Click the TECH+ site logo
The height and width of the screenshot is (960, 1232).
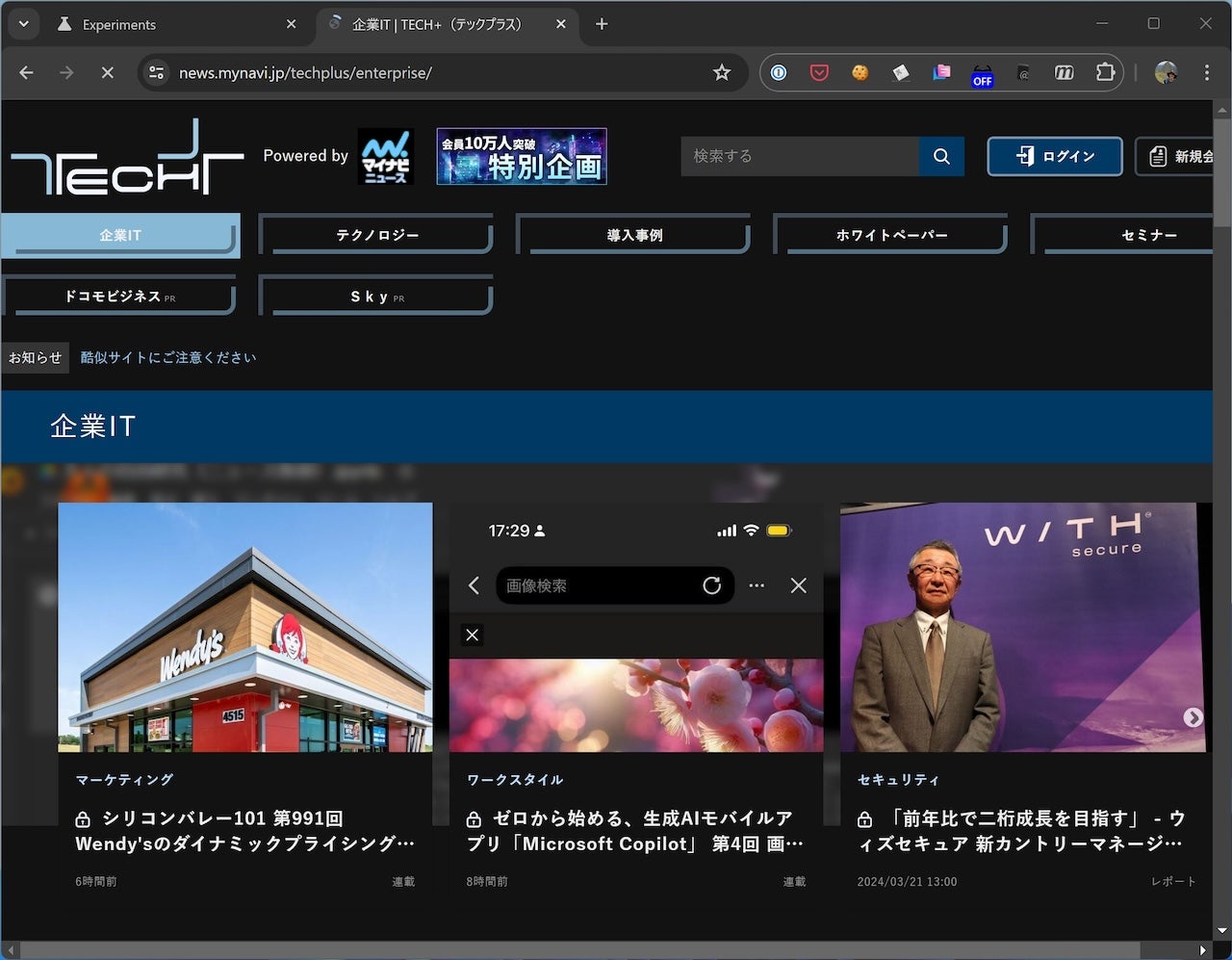click(x=127, y=156)
